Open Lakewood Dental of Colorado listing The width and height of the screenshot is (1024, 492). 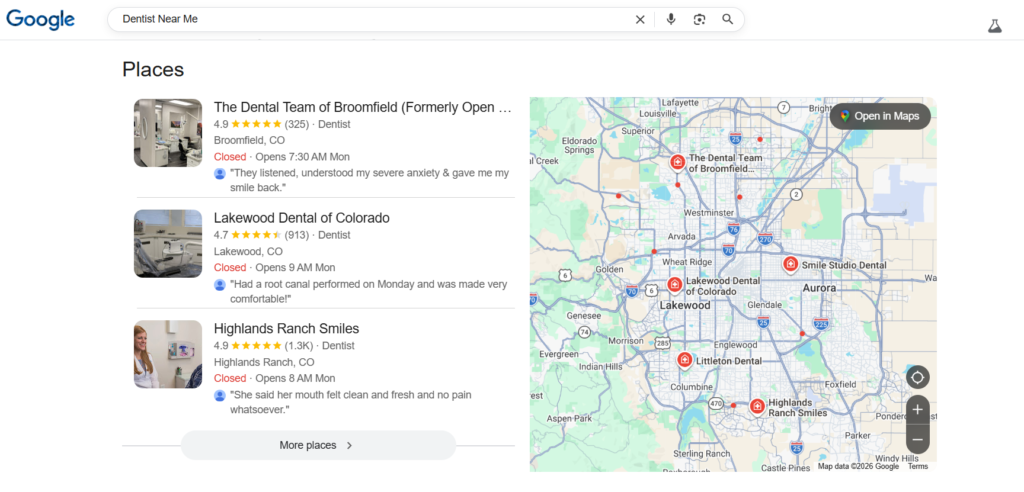click(x=301, y=218)
